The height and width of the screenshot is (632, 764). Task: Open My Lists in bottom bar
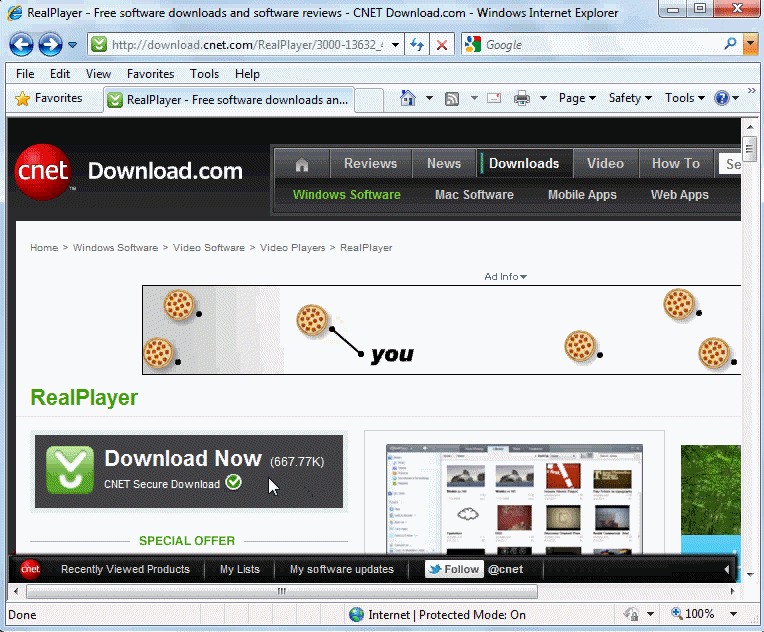point(240,569)
